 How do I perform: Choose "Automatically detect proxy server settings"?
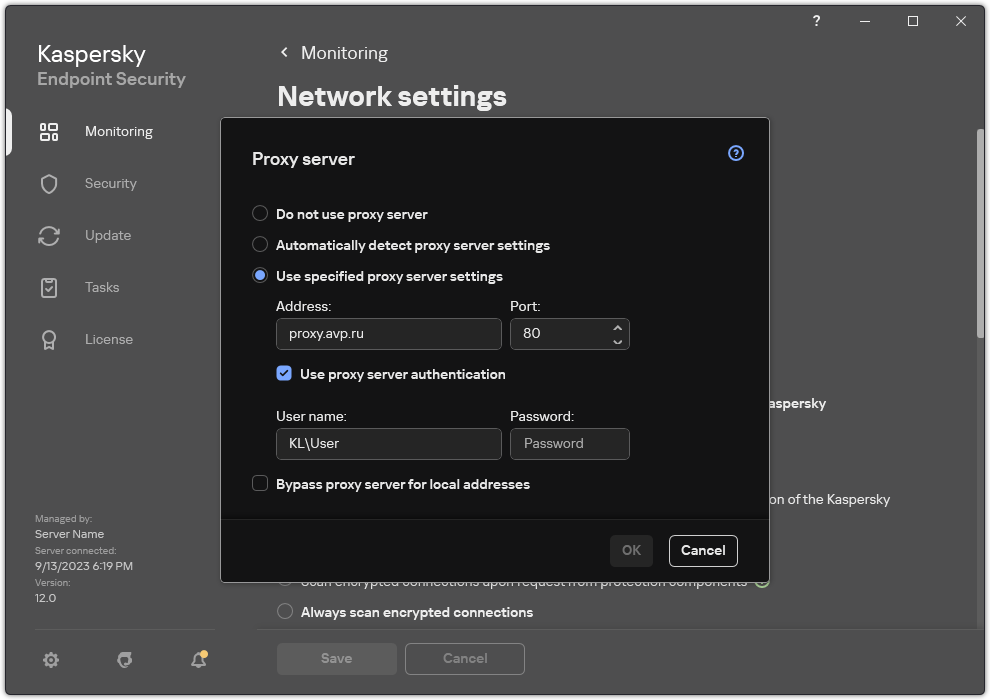tap(260, 245)
